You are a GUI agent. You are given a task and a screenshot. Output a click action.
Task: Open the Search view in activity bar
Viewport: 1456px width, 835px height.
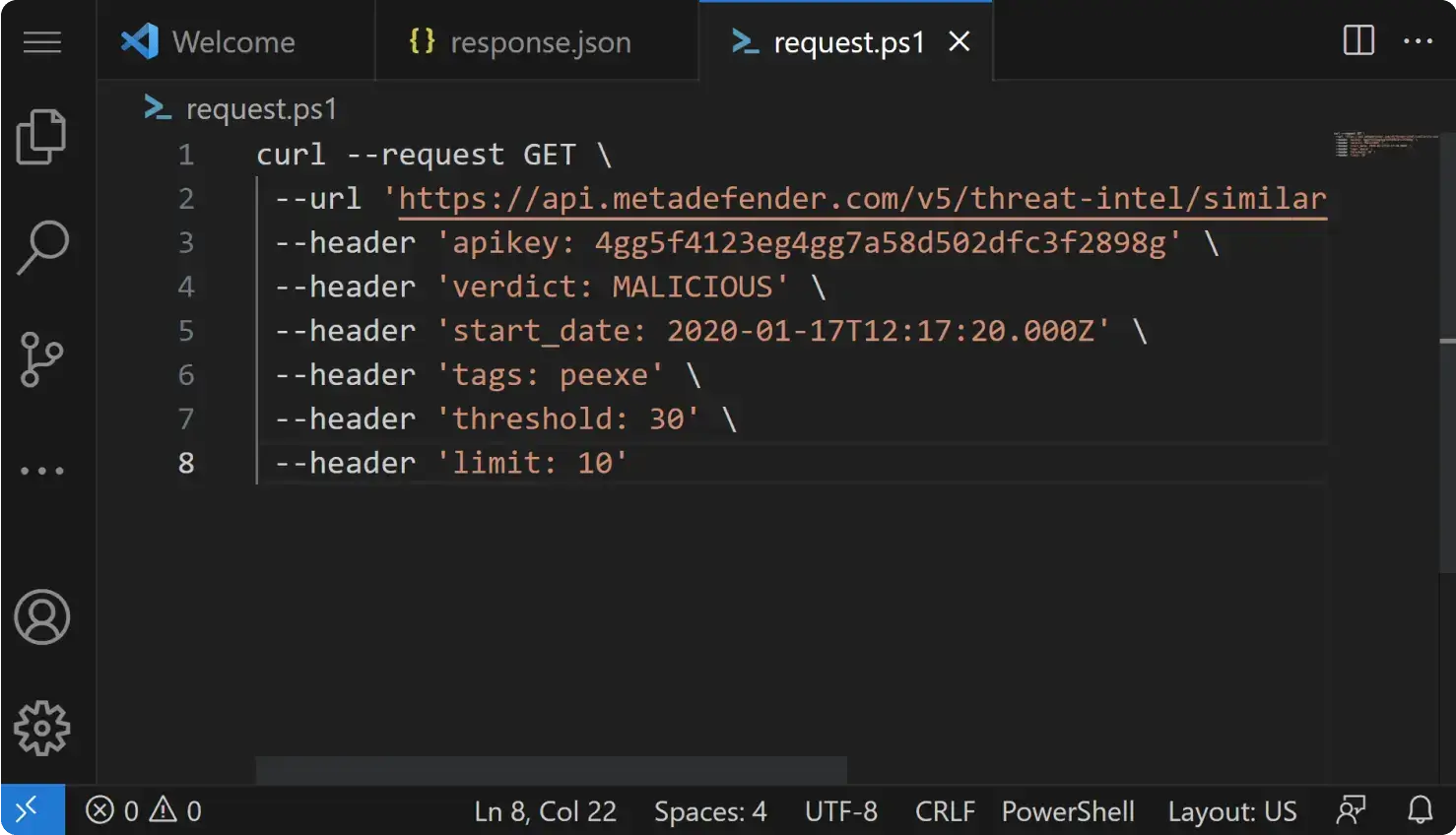click(42, 246)
